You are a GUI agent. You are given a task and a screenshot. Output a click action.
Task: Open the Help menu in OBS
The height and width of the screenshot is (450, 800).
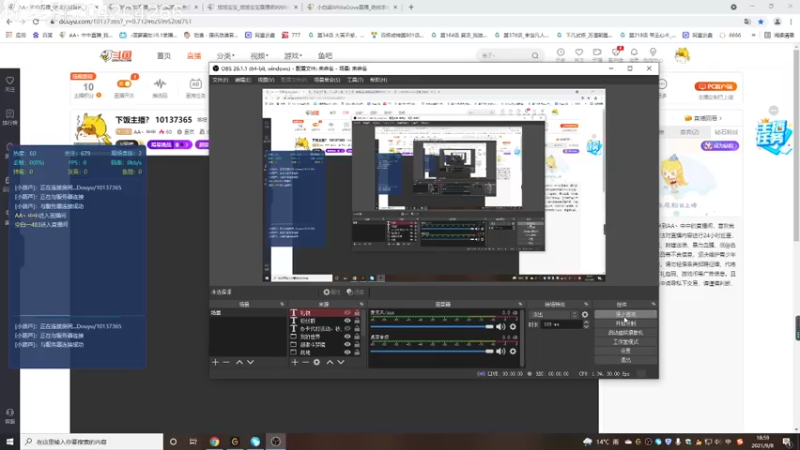coord(378,80)
